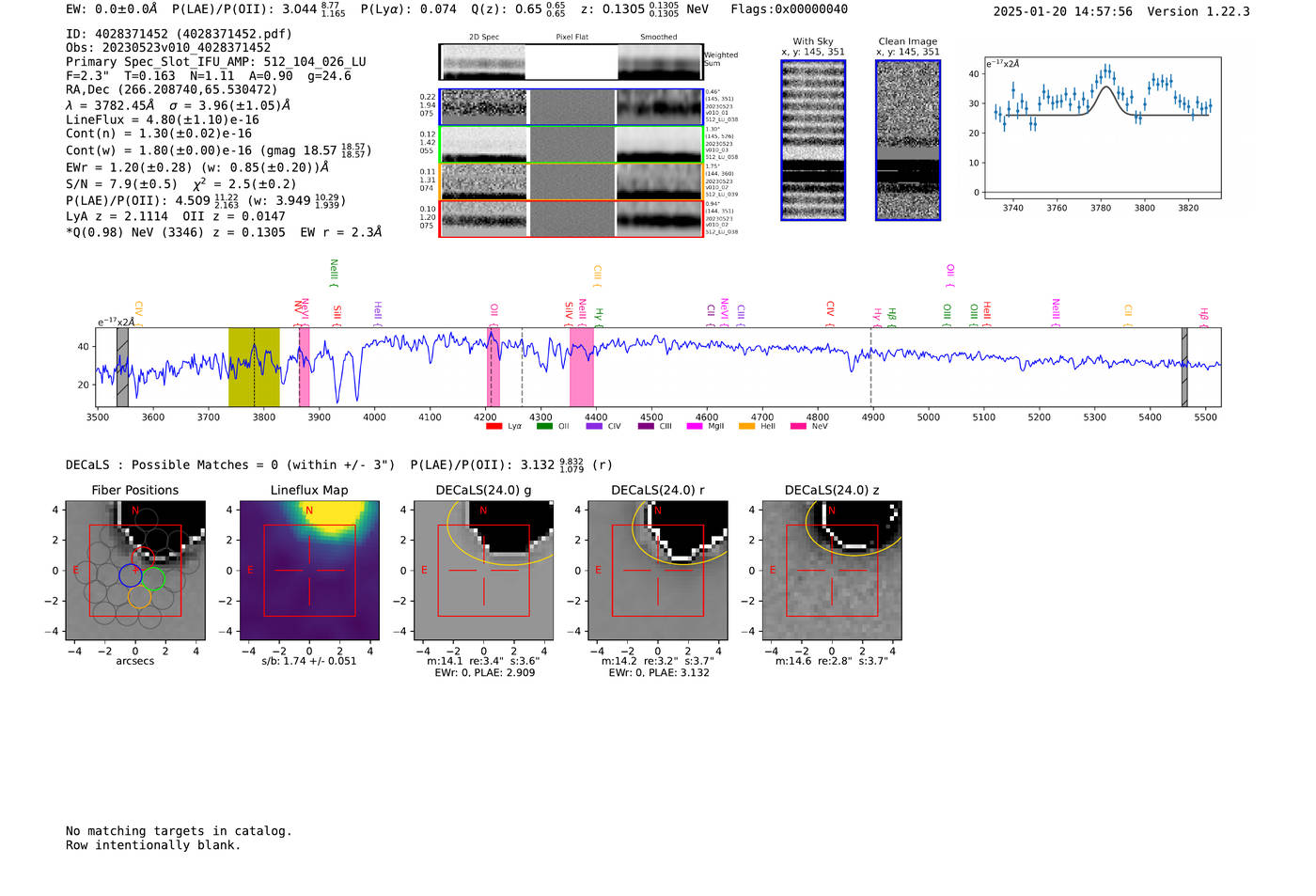Click the magenta NeVI line label
The image size is (1316, 896).
[x=724, y=310]
